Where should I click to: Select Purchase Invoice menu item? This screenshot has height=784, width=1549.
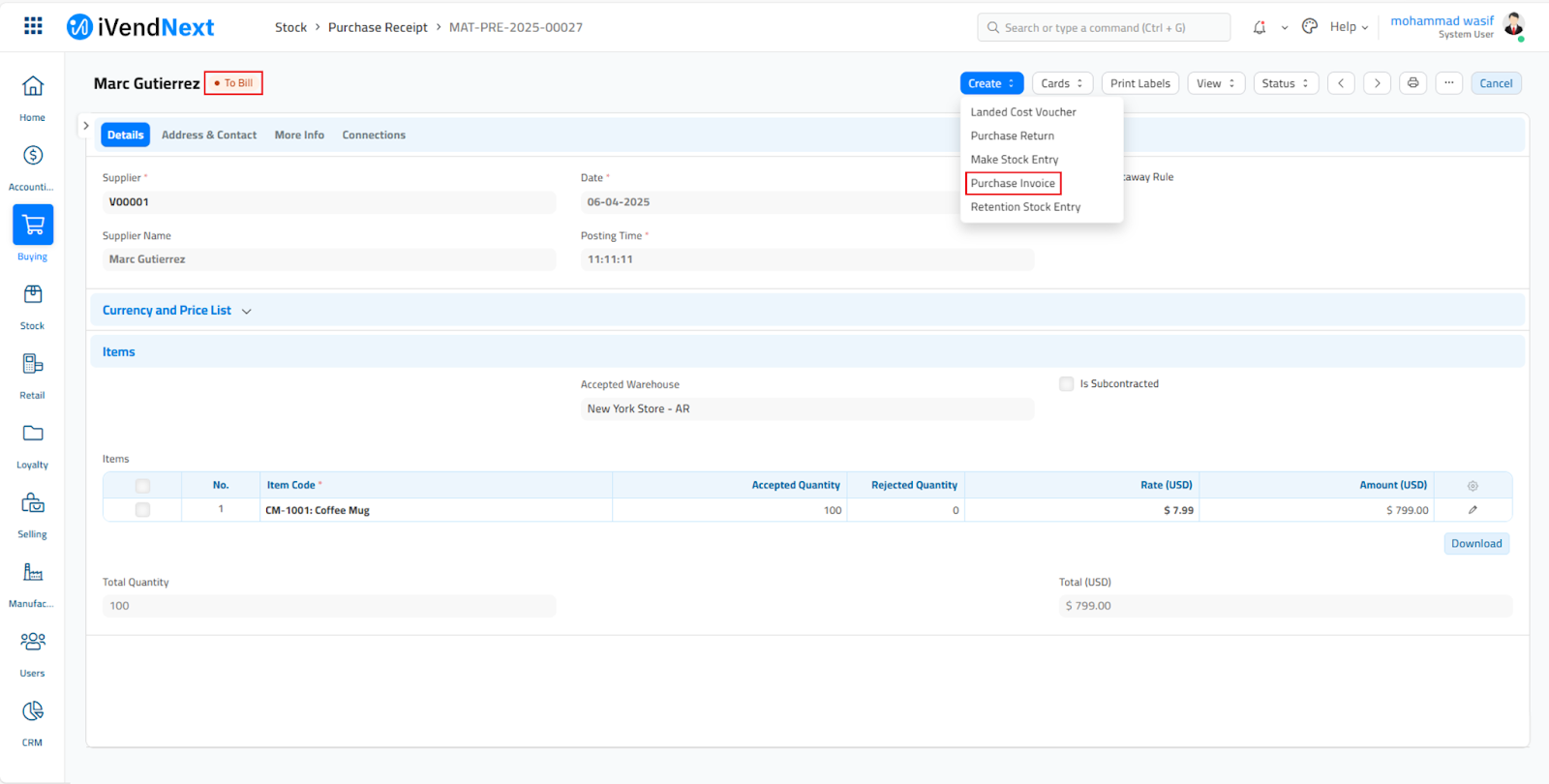point(1013,183)
